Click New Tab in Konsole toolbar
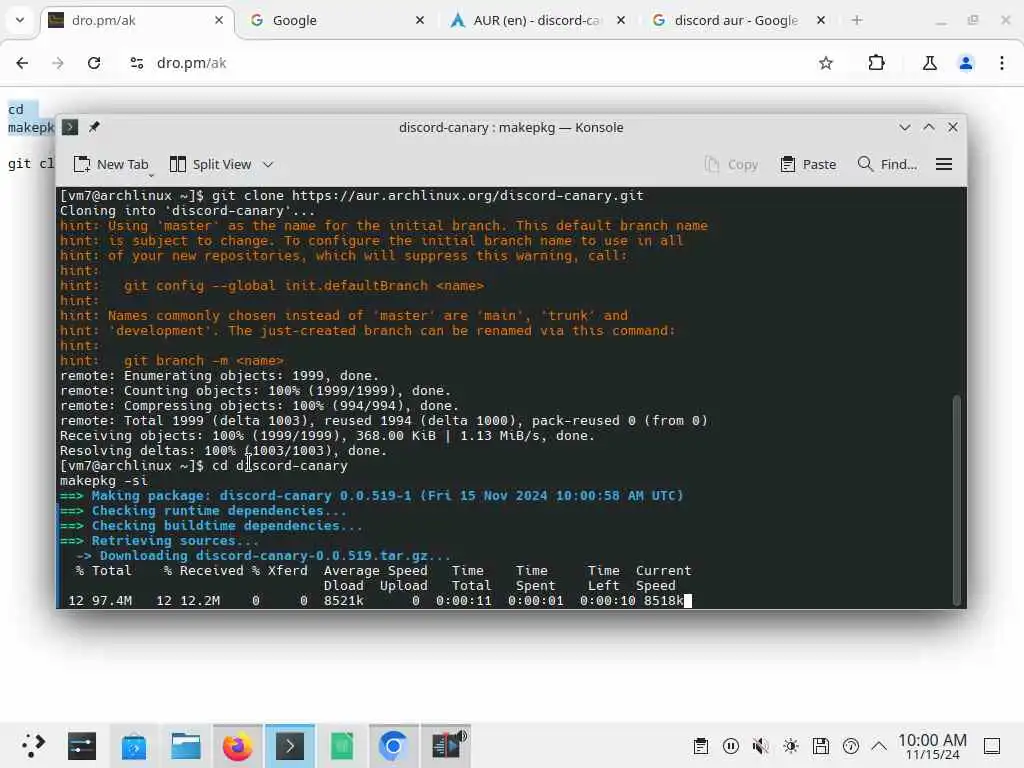 pyautogui.click(x=111, y=165)
